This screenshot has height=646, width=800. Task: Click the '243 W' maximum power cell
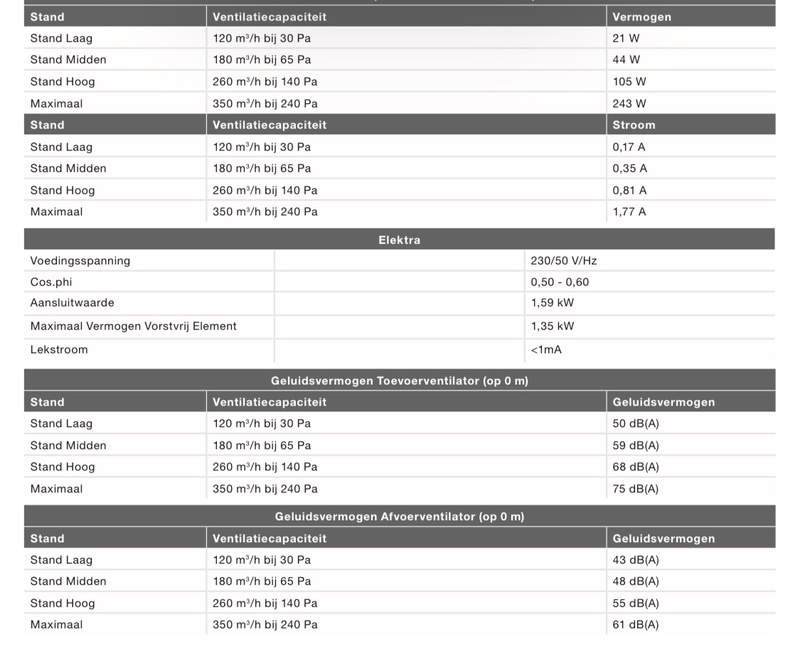pyautogui.click(x=629, y=103)
